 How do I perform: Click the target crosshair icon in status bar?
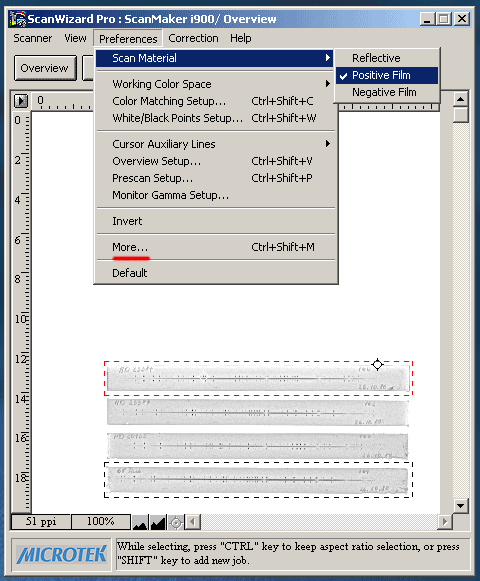click(176, 522)
